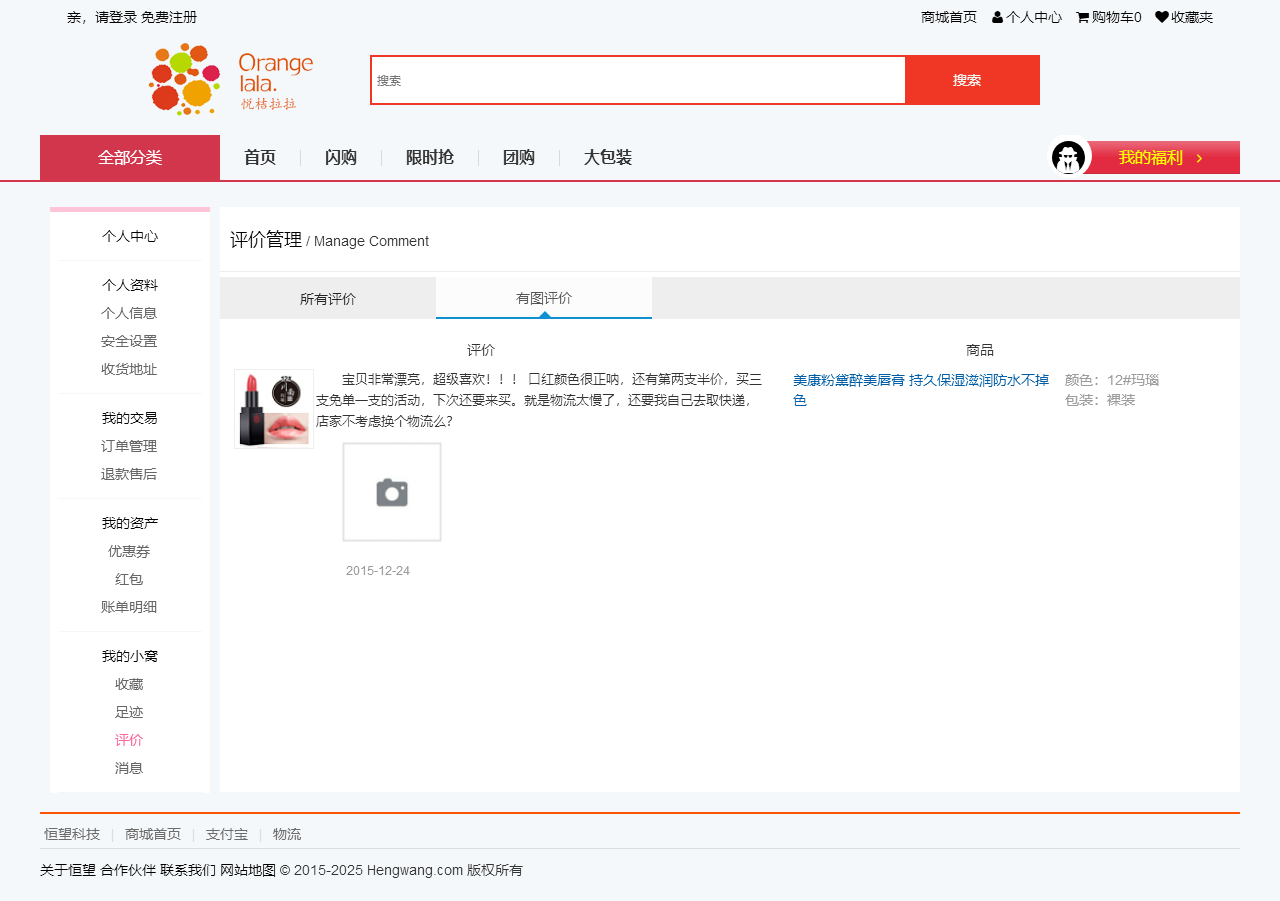Open the 闪购 navigation item
This screenshot has height=901, width=1280.
pyautogui.click(x=341, y=157)
